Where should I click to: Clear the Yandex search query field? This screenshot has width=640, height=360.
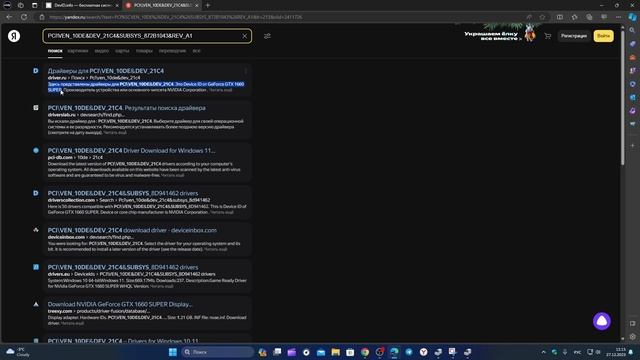click(x=244, y=36)
